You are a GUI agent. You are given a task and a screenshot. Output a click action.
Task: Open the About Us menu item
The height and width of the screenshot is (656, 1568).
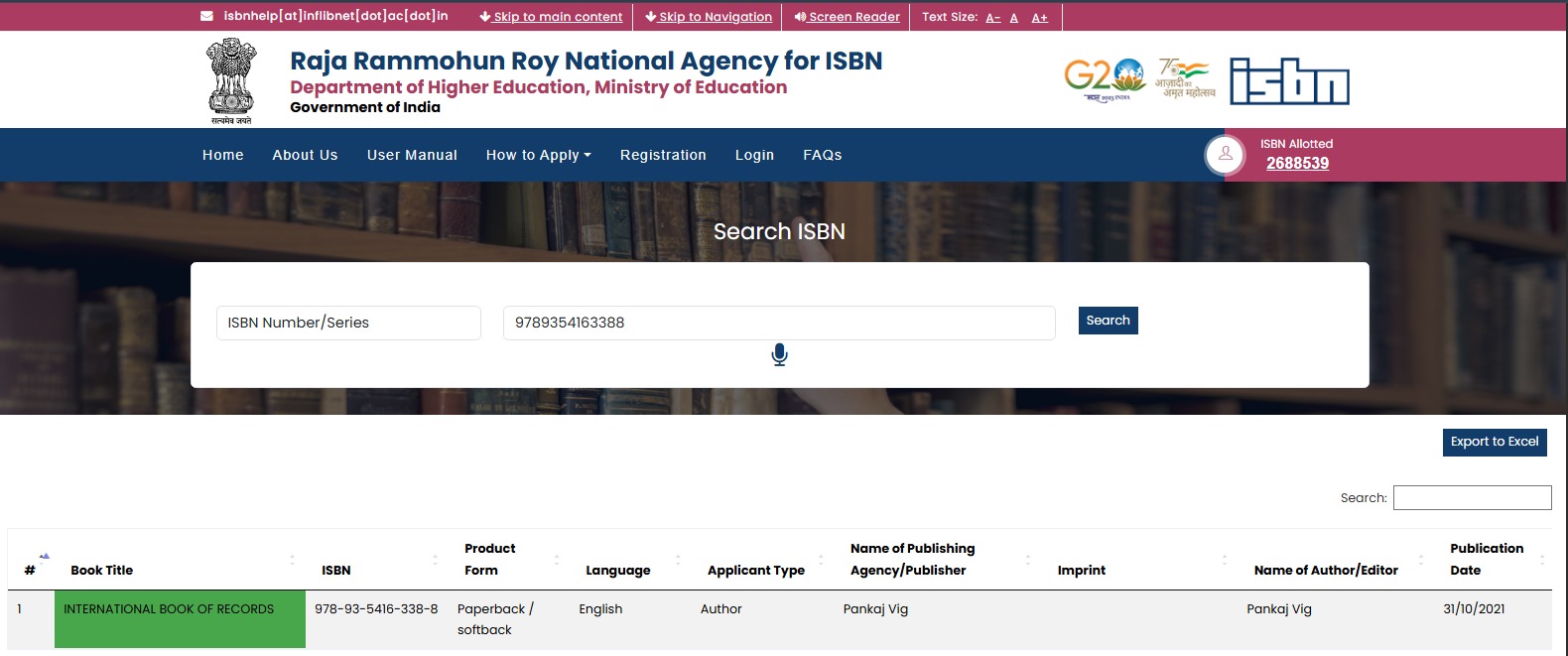305,155
